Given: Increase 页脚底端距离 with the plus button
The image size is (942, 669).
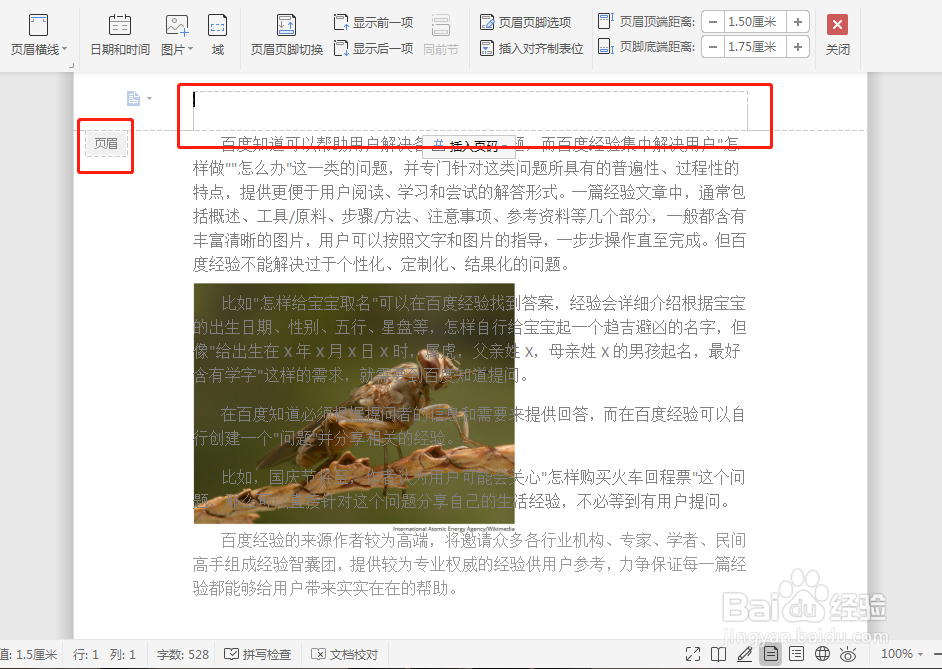Looking at the screenshot, I should pos(798,46).
